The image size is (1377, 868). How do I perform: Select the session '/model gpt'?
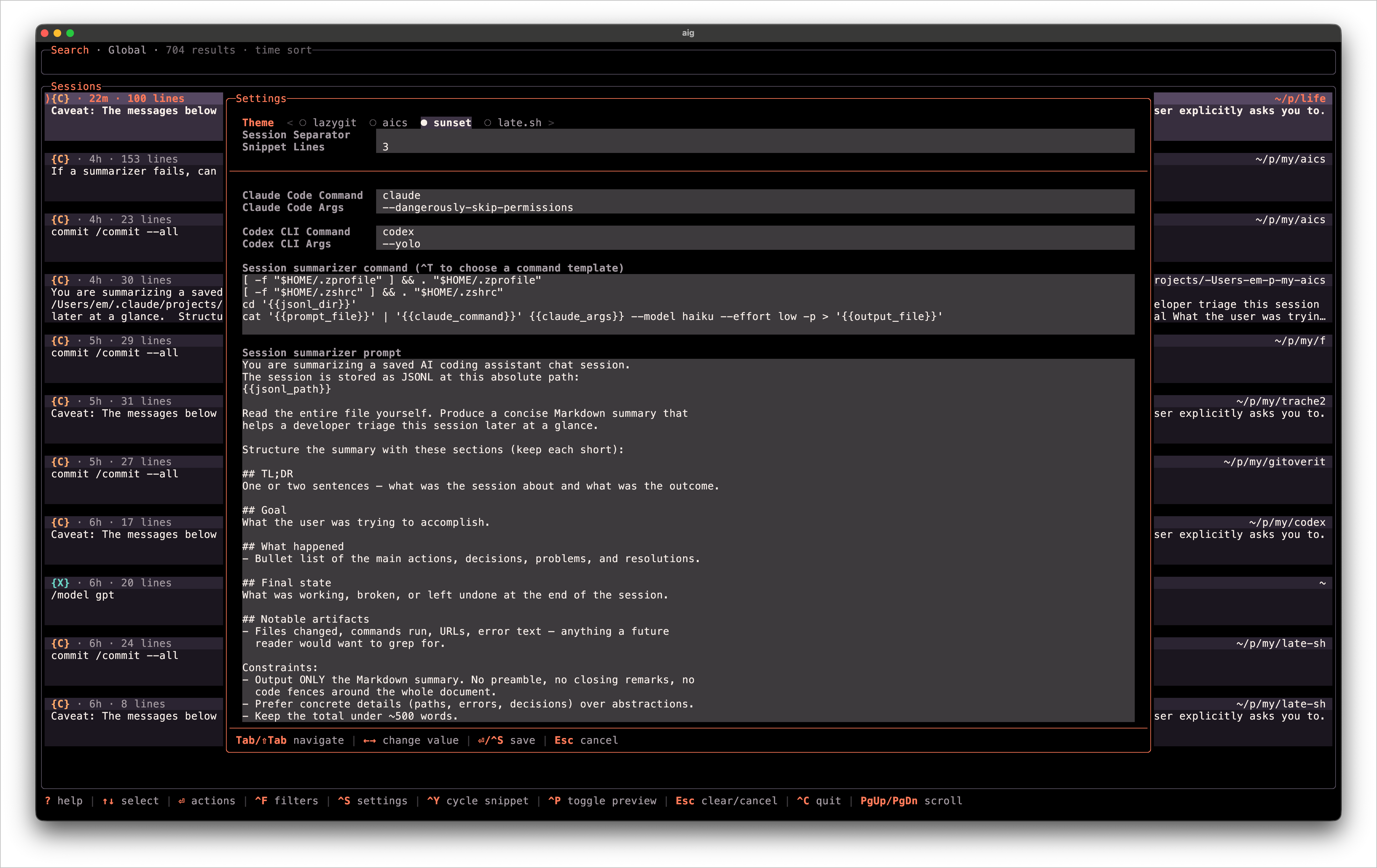[134, 602]
